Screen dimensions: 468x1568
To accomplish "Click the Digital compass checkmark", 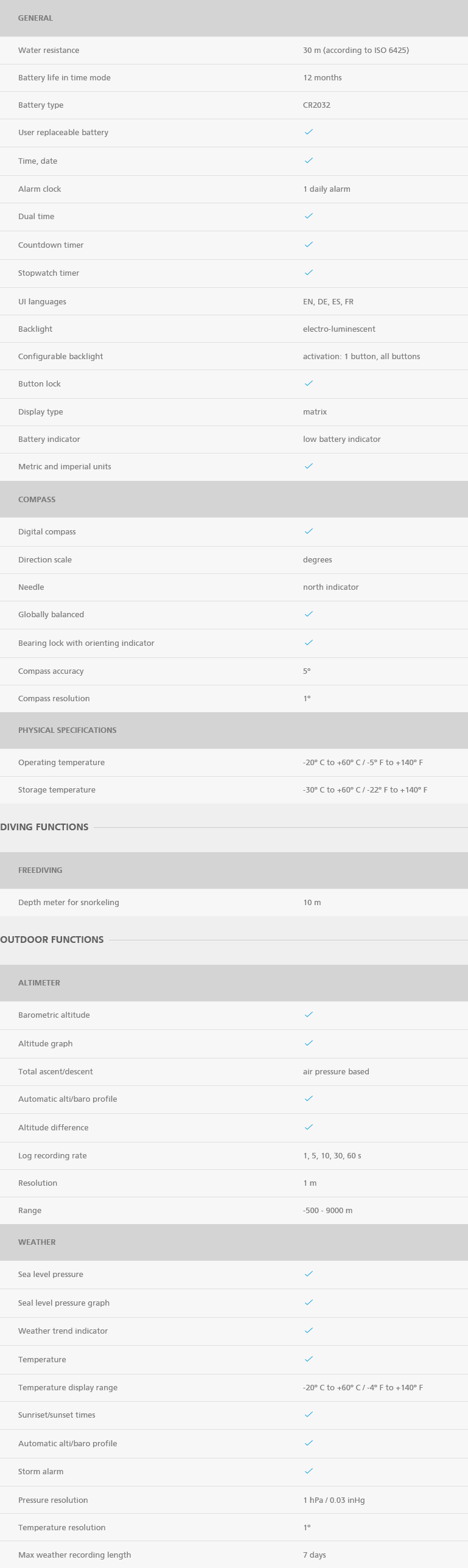I will [x=309, y=531].
